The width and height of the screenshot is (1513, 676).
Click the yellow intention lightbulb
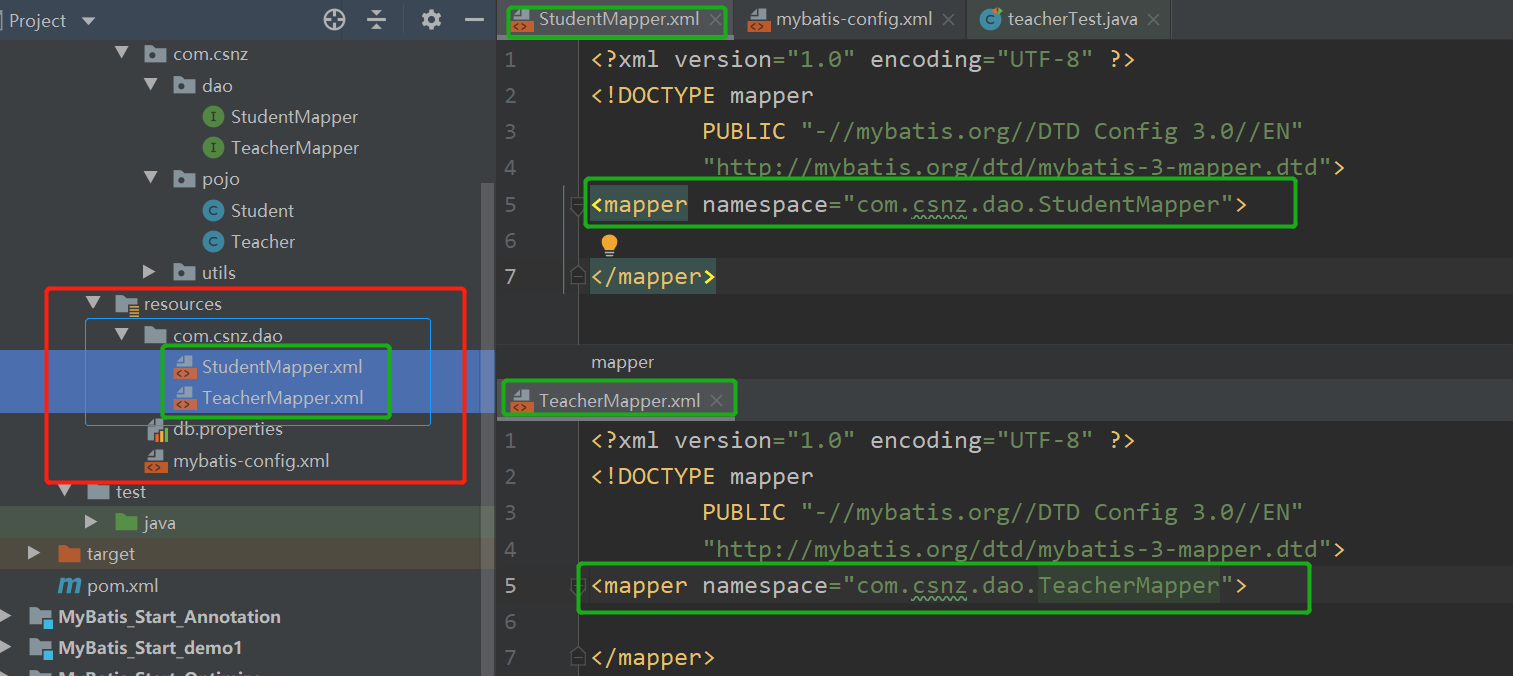(x=609, y=244)
